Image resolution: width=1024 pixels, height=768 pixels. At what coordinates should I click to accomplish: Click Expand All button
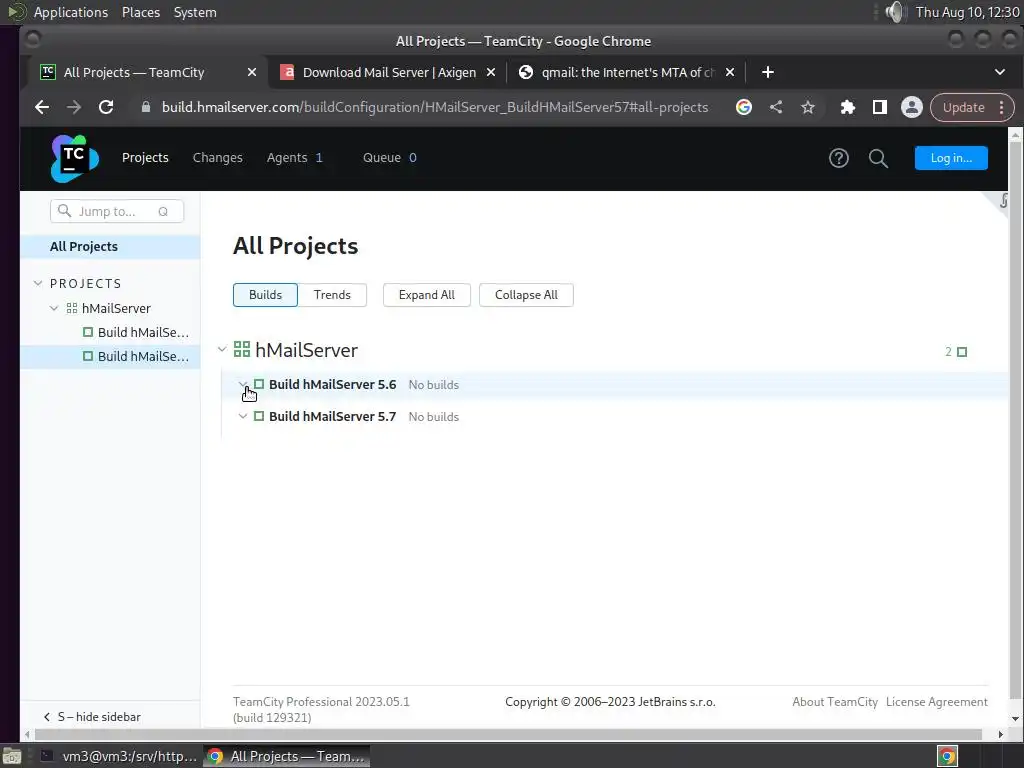pos(426,295)
